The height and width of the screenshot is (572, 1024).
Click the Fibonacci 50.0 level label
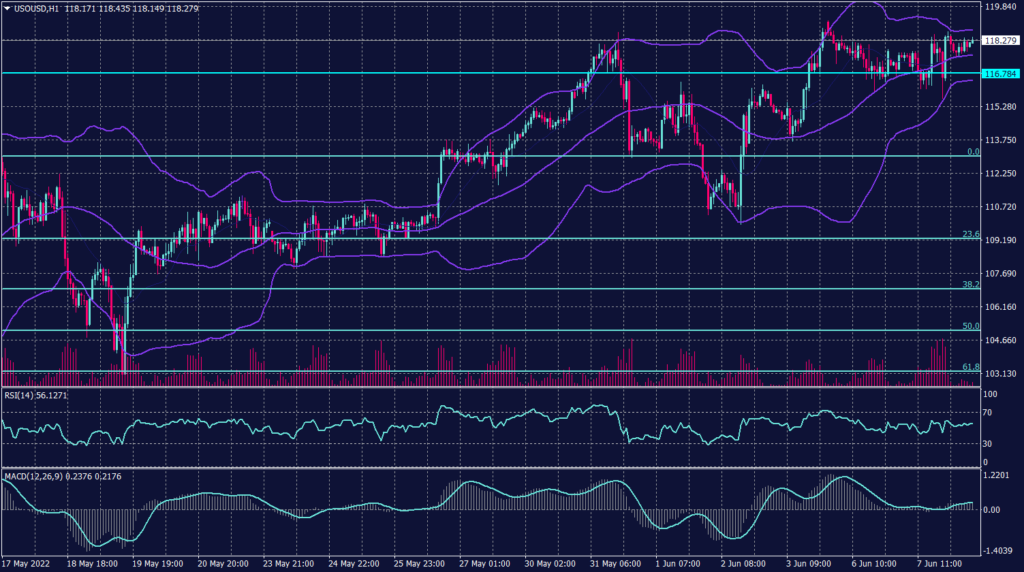pos(970,326)
